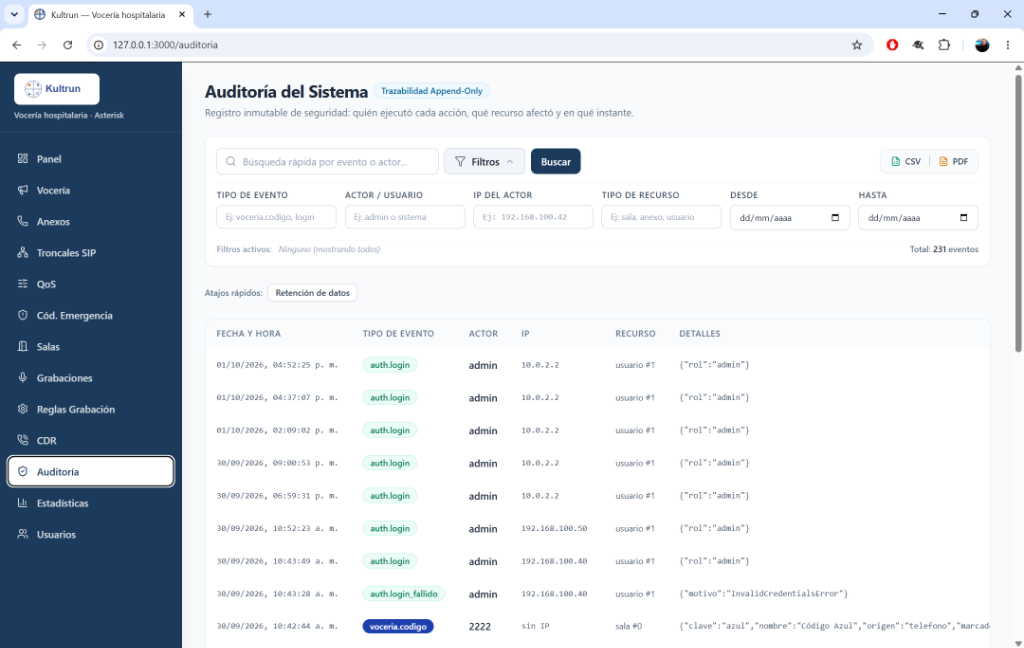Screen dimensions: 1024x648
Task: Open the Chrome three-dot menu
Action: coord(1008,45)
